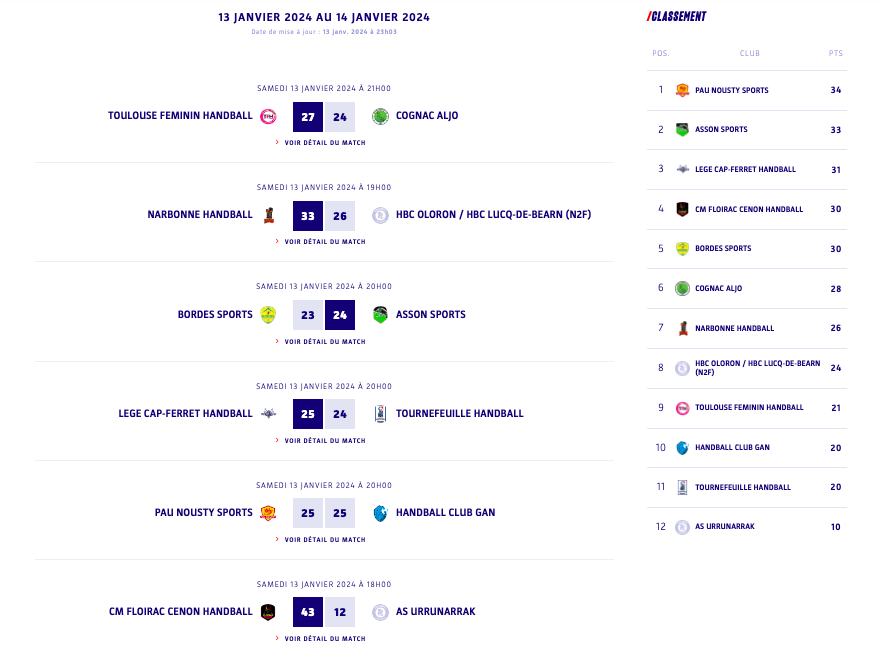The height and width of the screenshot is (655, 882).
Task: Click Bordes Sports logo in match row
Action: coord(268,314)
